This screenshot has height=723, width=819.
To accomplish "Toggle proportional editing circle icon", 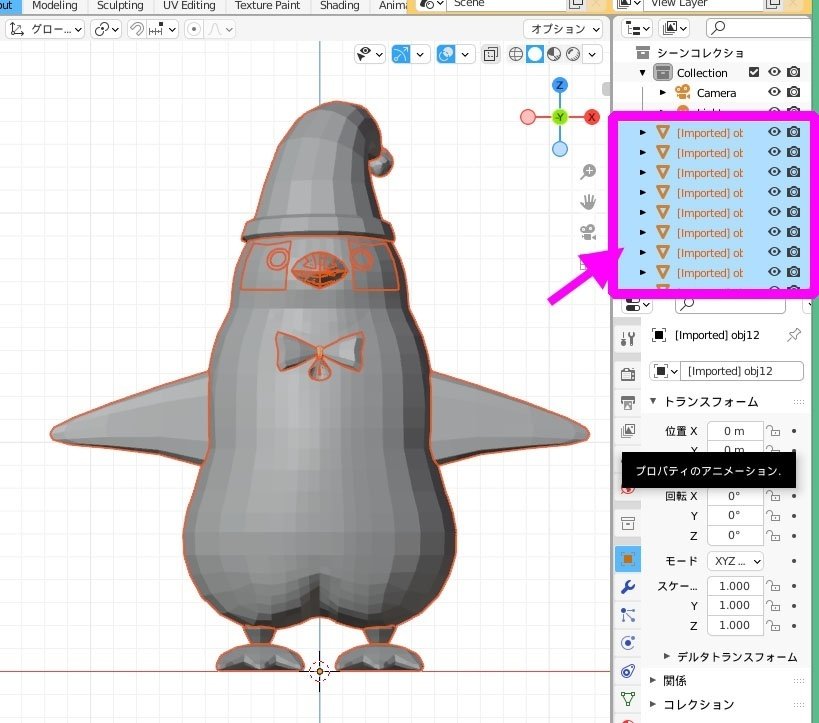I will 194,29.
